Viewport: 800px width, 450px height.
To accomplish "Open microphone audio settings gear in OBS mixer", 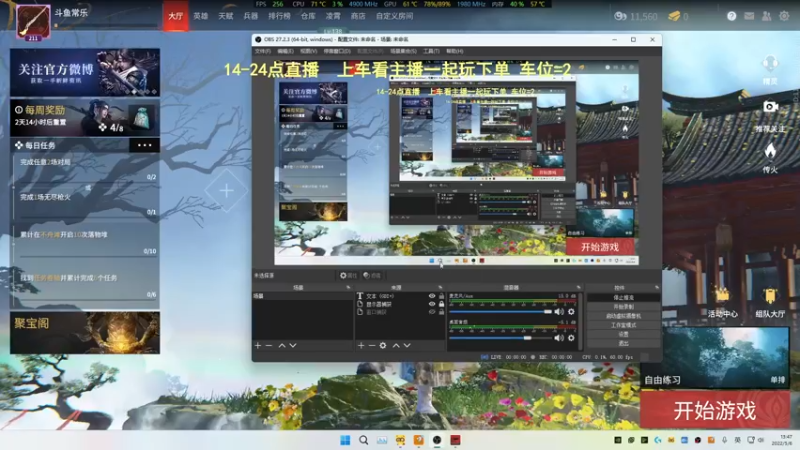I will click(571, 312).
